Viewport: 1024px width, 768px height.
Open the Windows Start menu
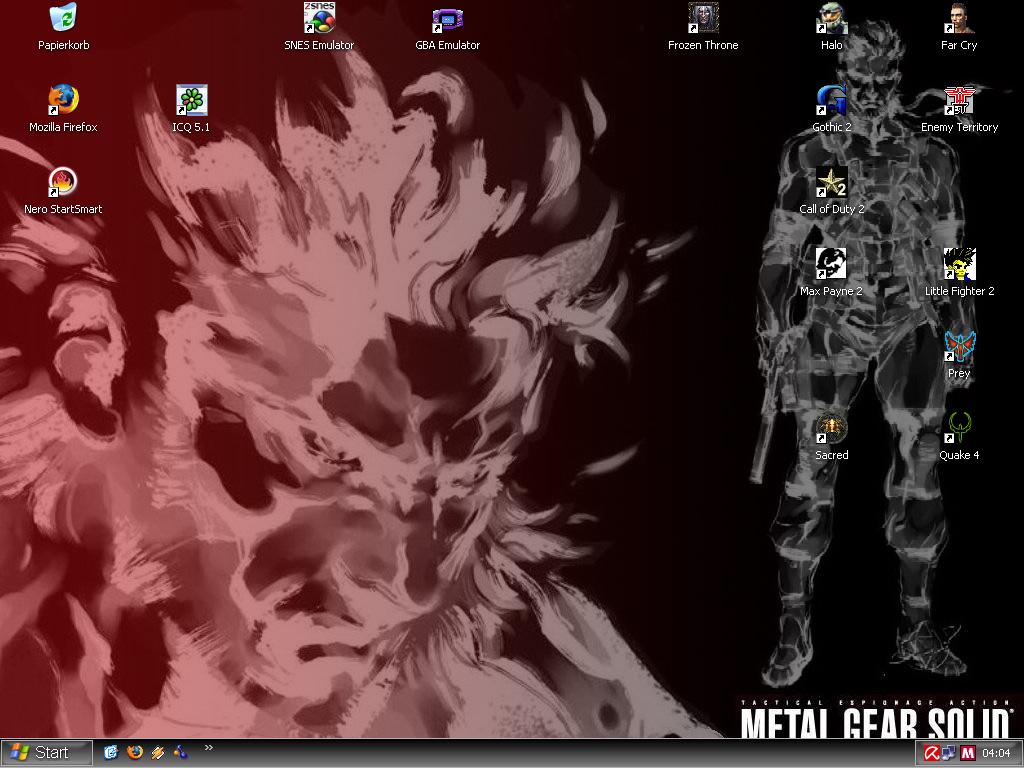click(x=46, y=753)
